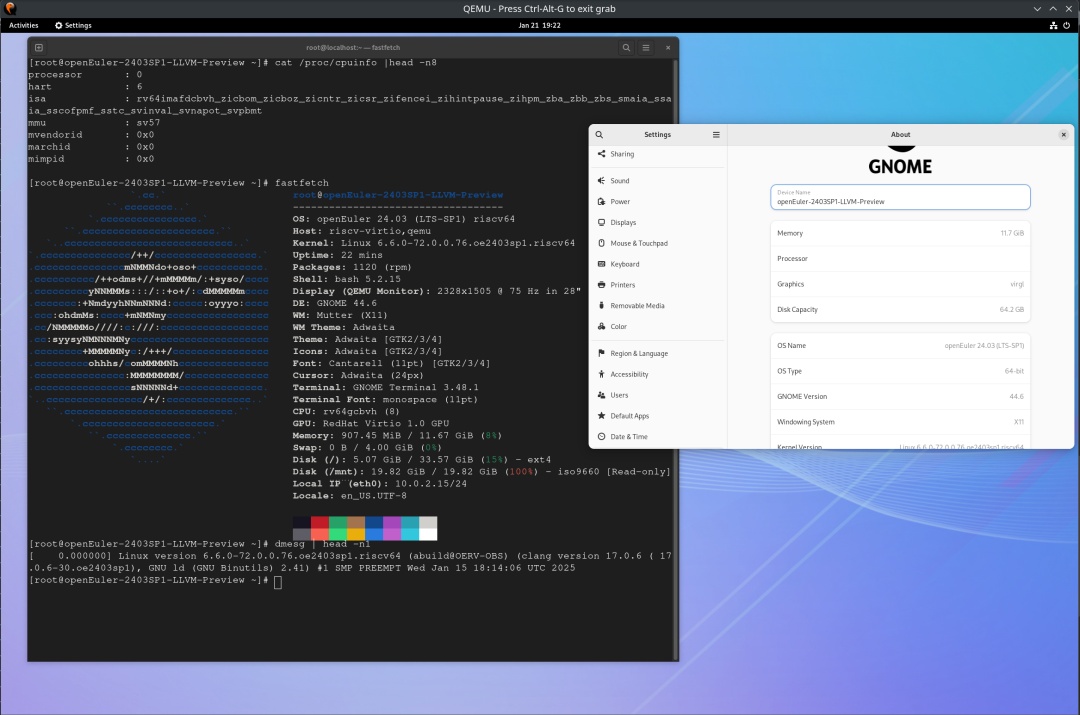Screen dimensions: 1080x715
Task: Select Displays in the Settings sidebar
Action: [x=623, y=223]
